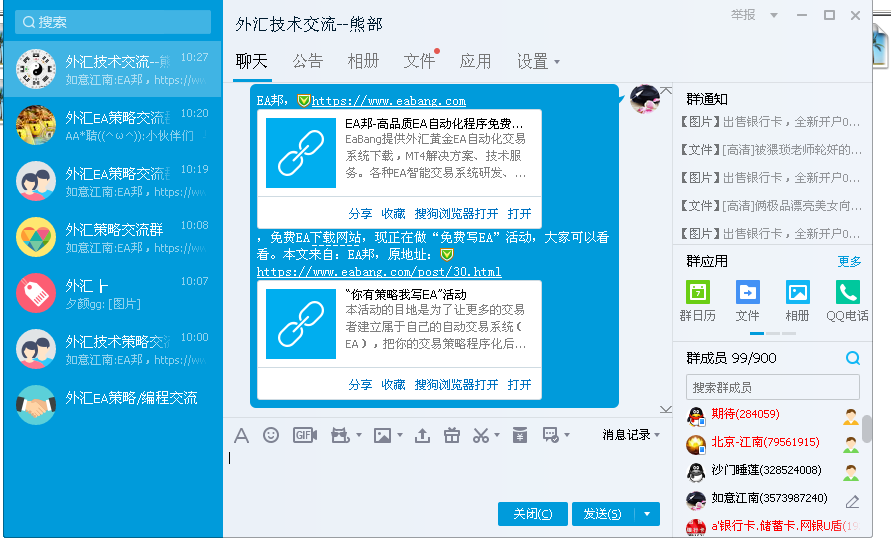Expand send options arrow next to 发送

pyautogui.click(x=647, y=514)
